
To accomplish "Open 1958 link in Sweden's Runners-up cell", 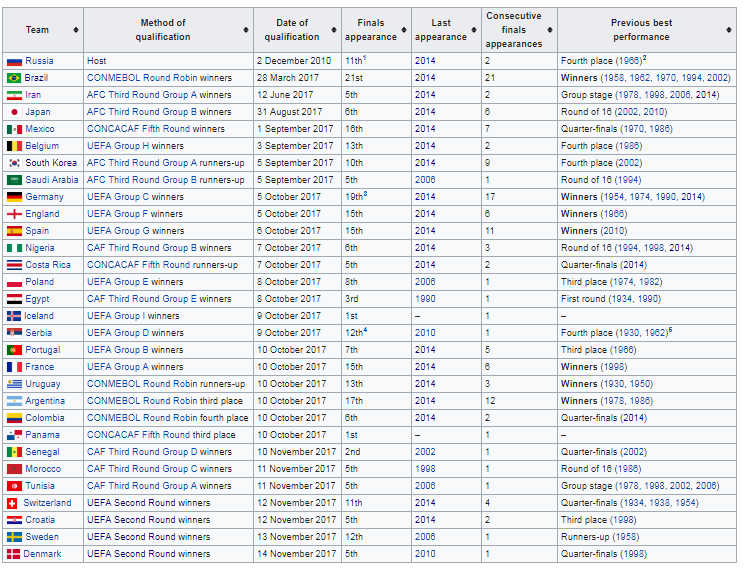I will [x=626, y=537].
